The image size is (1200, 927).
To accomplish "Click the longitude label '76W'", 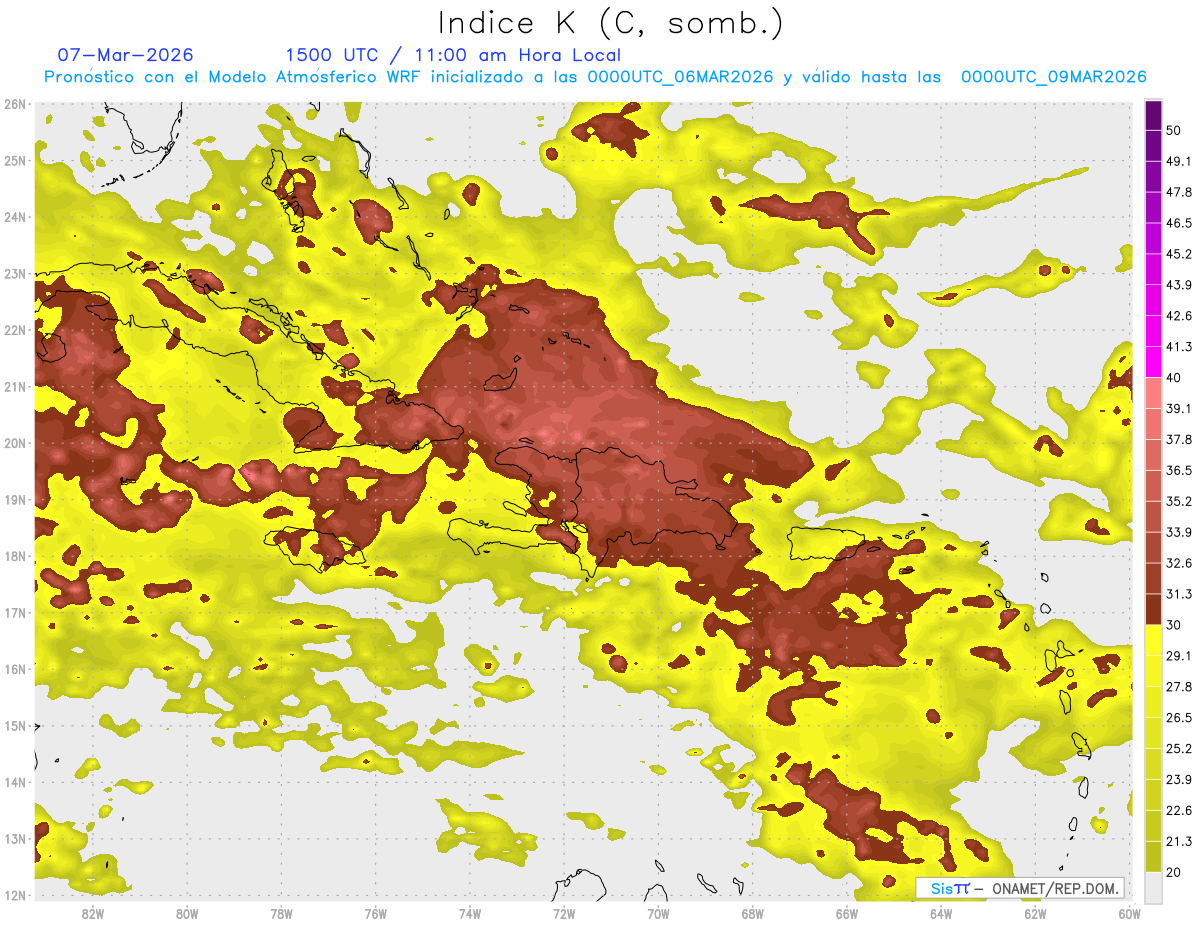I will tap(375, 914).
